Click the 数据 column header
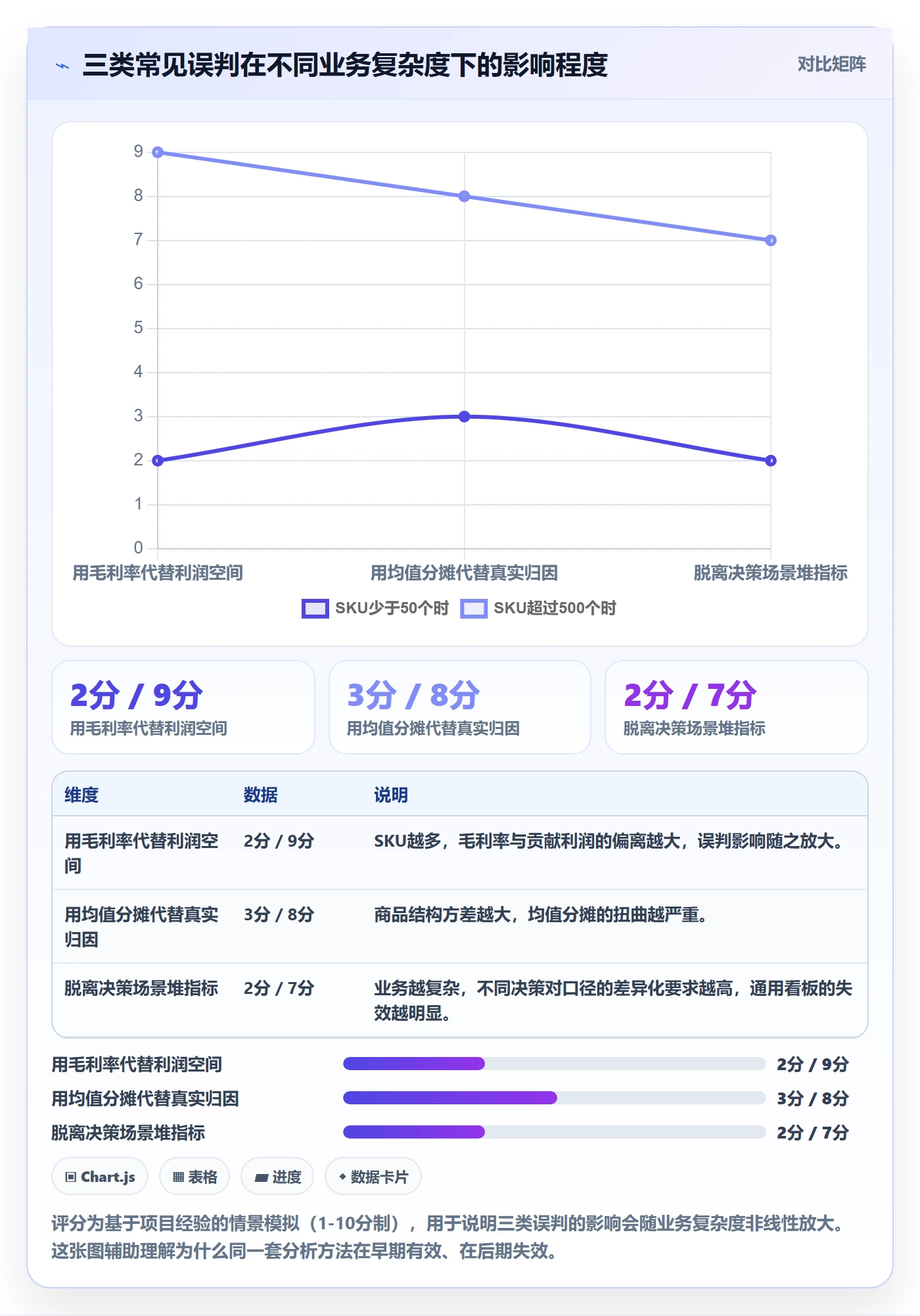This screenshot has width=920, height=1316. coord(261,795)
